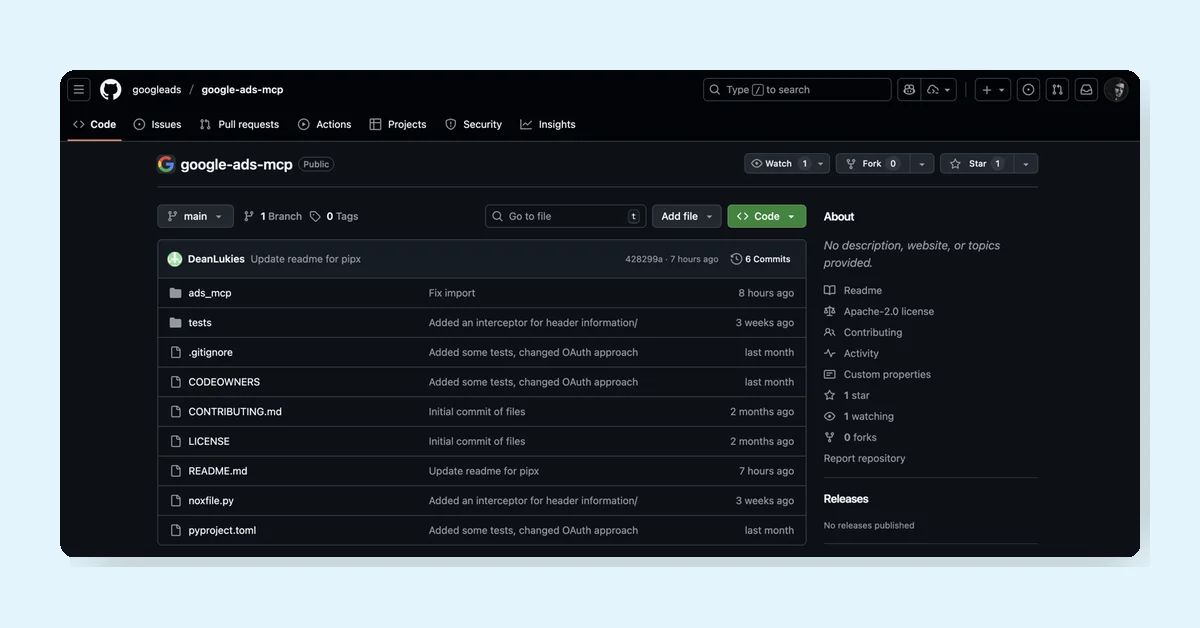View the 0 Tags link
Image resolution: width=1200 pixels, height=628 pixels.
(x=334, y=217)
